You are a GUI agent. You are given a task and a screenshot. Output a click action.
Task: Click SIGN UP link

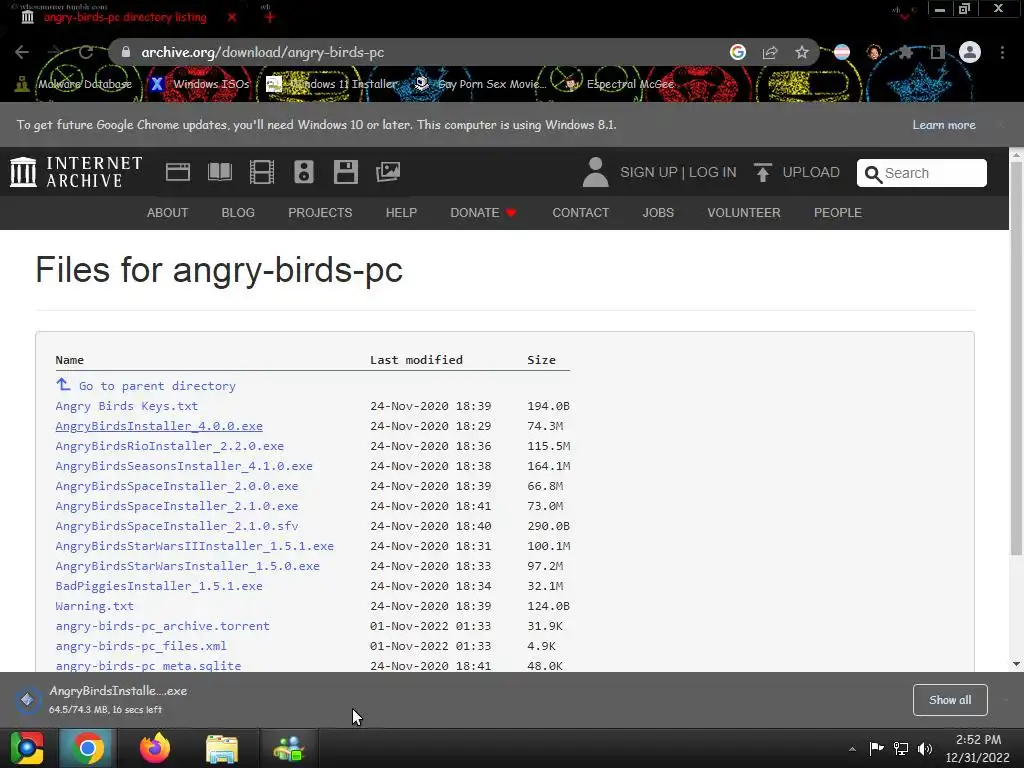(x=648, y=172)
